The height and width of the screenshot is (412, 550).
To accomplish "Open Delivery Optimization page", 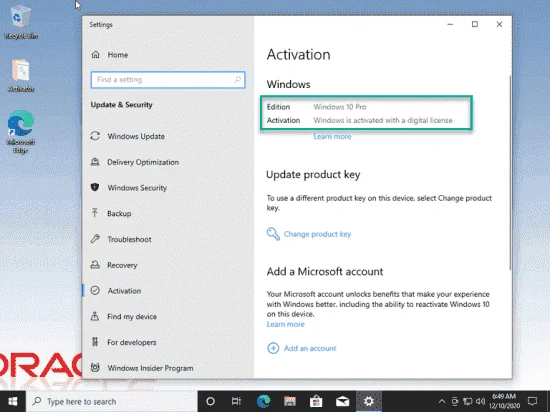I will 135,162.
